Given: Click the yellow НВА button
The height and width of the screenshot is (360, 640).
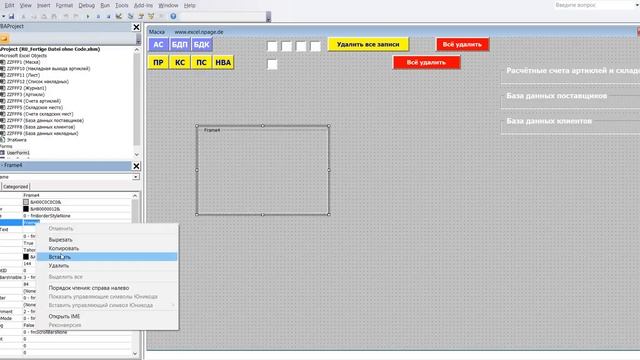Looking at the screenshot, I should 223,62.
